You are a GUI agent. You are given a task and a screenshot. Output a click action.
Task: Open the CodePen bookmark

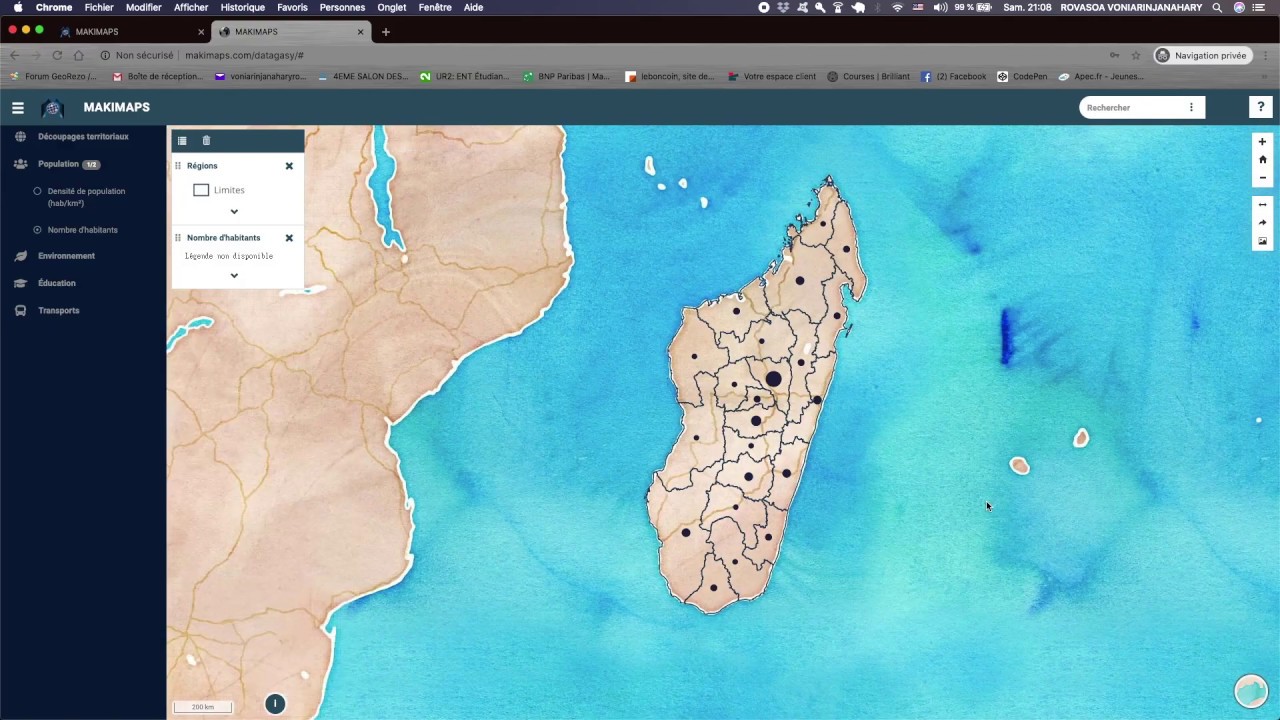(1022, 77)
